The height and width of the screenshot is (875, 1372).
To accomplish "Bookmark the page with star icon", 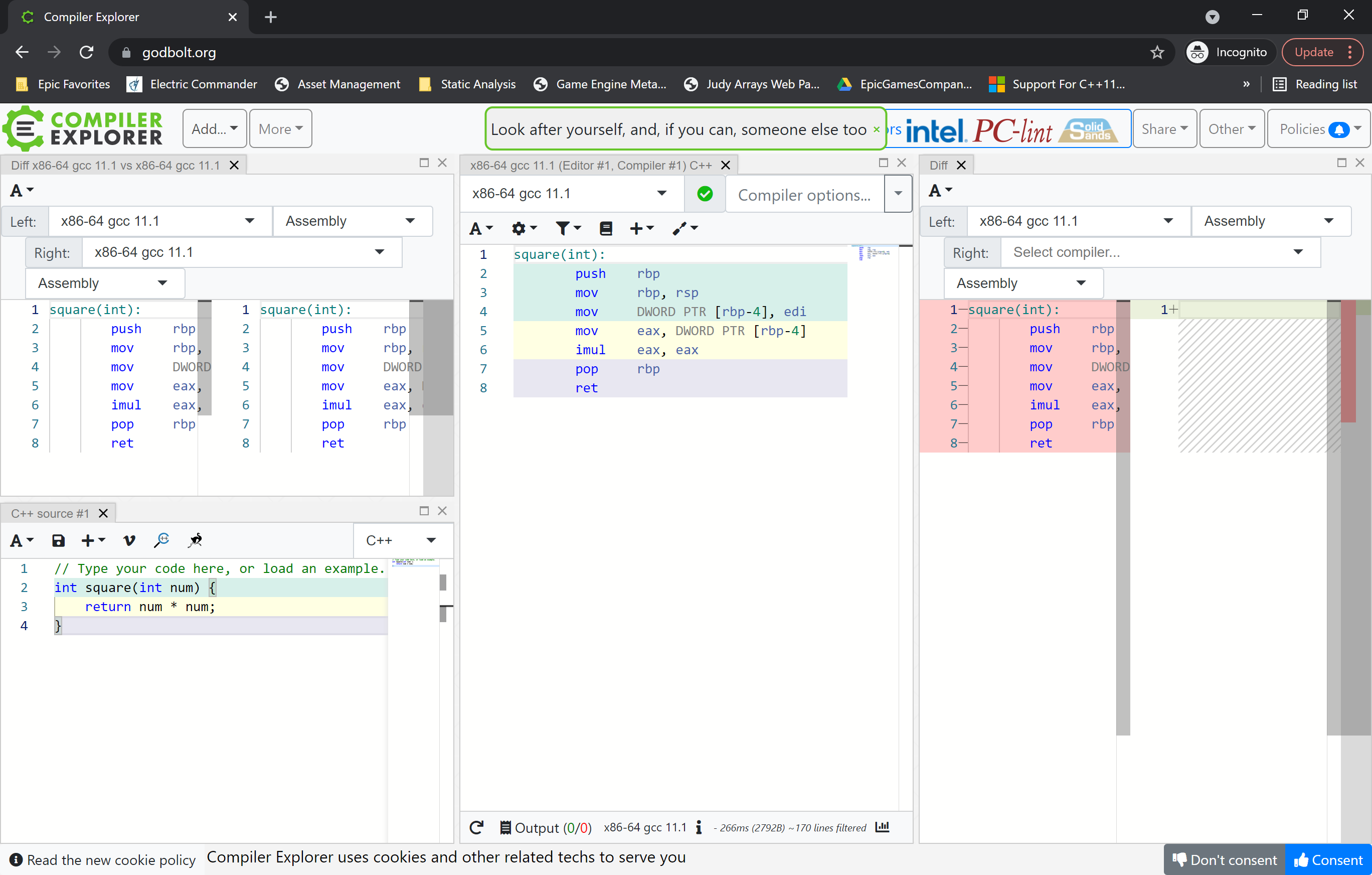I will (1157, 53).
